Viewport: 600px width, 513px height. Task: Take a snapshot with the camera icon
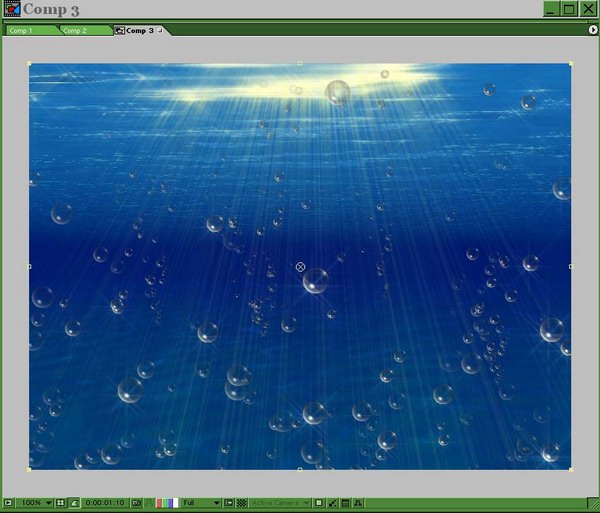[136, 503]
